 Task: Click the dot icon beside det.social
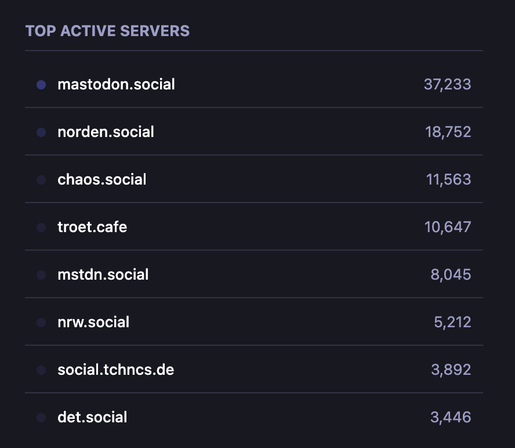41,418
